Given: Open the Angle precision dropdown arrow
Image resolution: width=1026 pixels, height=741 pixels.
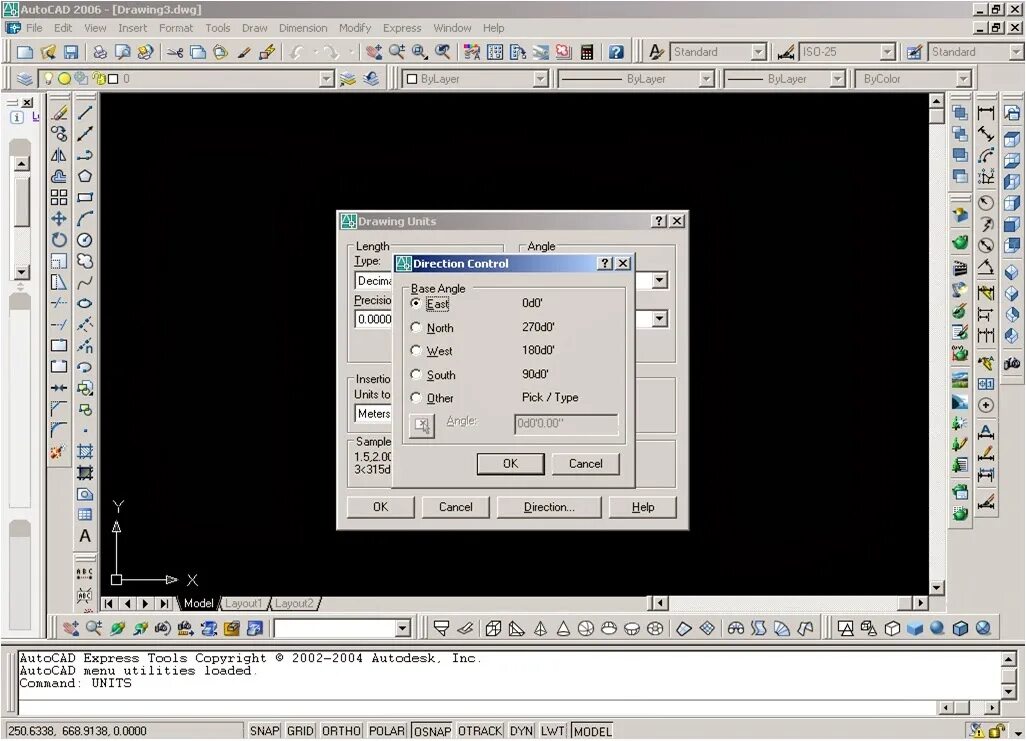Looking at the screenshot, I should coord(660,319).
